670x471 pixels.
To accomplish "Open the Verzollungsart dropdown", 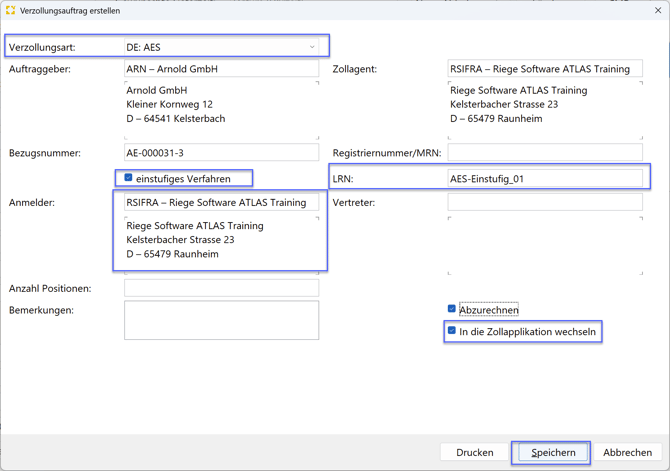I will pos(312,47).
